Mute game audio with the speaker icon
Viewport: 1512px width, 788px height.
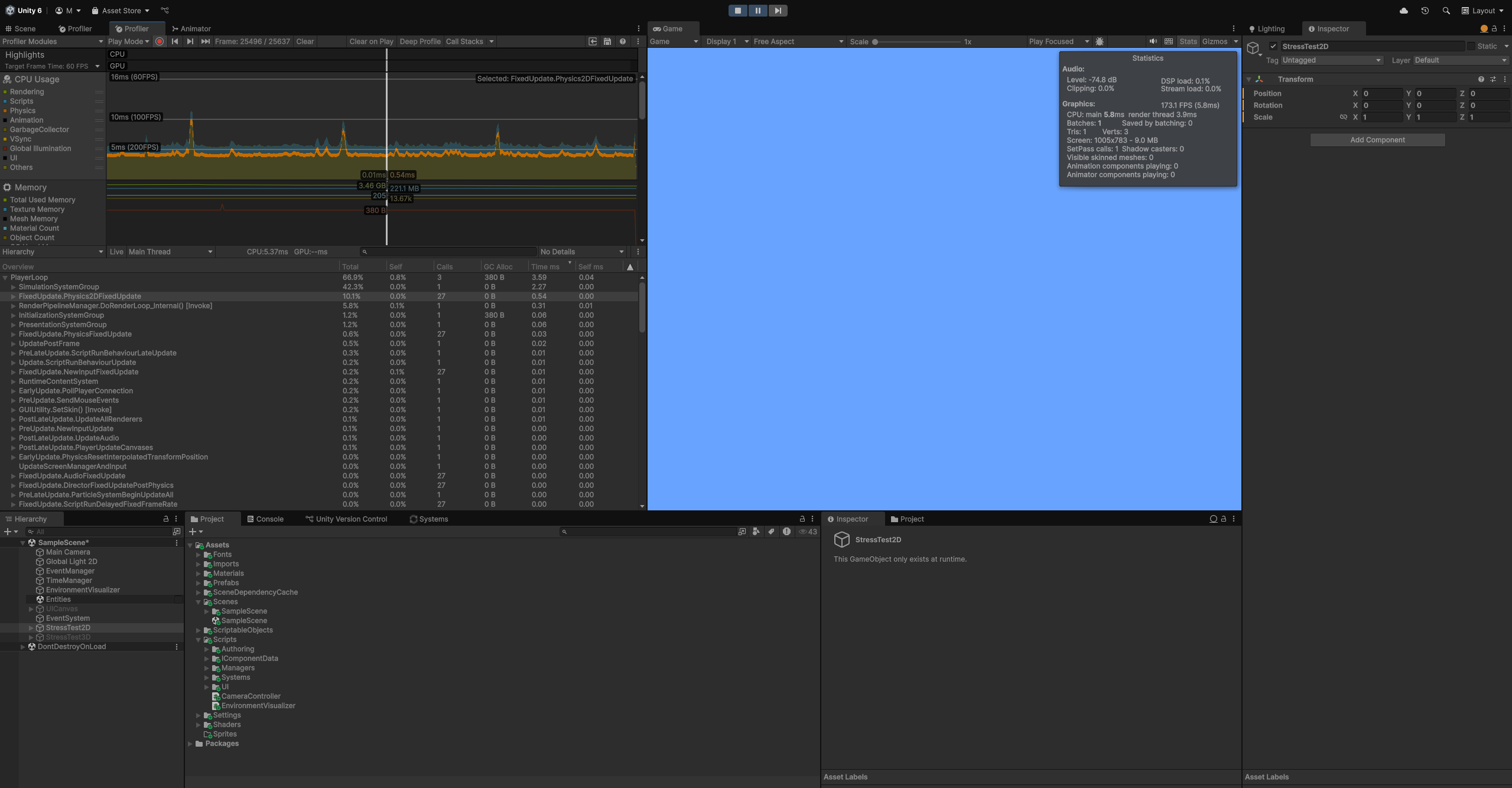1152,41
